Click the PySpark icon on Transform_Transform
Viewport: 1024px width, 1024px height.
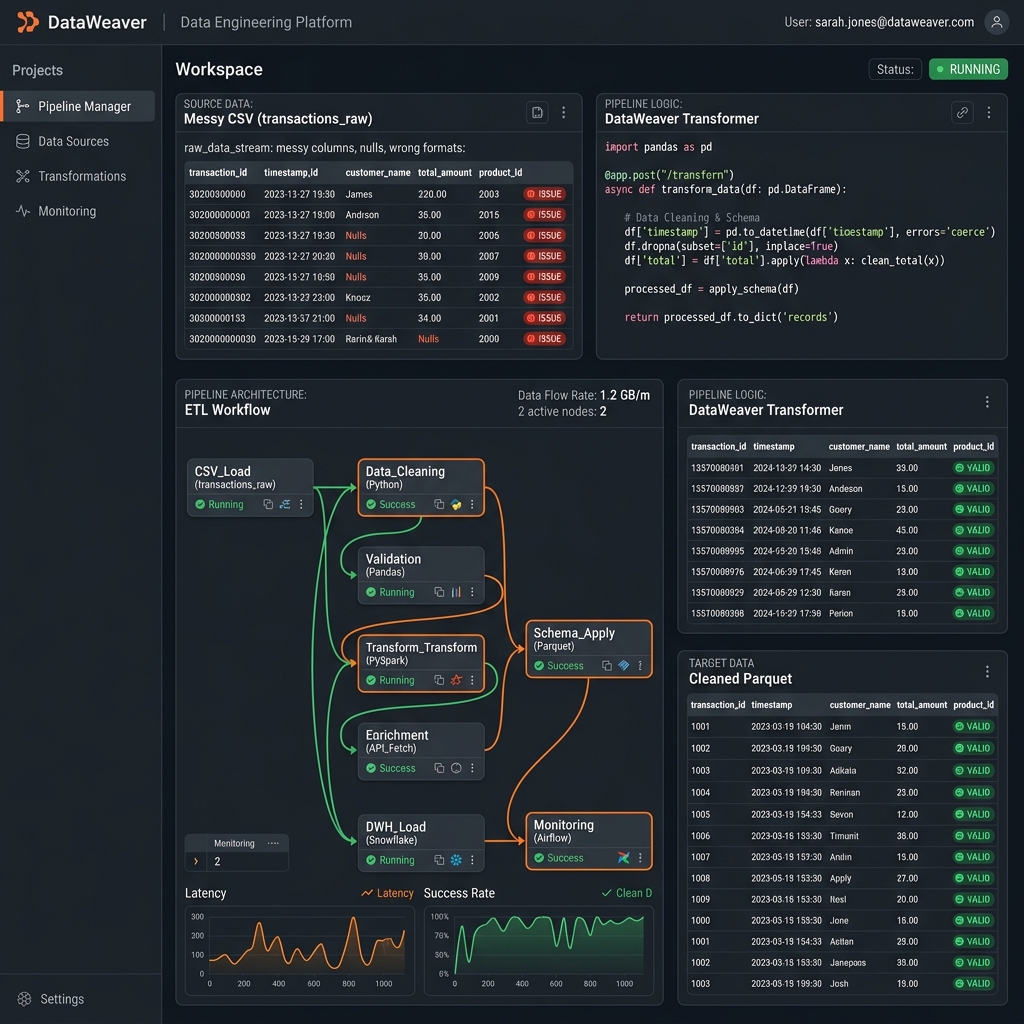pos(456,680)
